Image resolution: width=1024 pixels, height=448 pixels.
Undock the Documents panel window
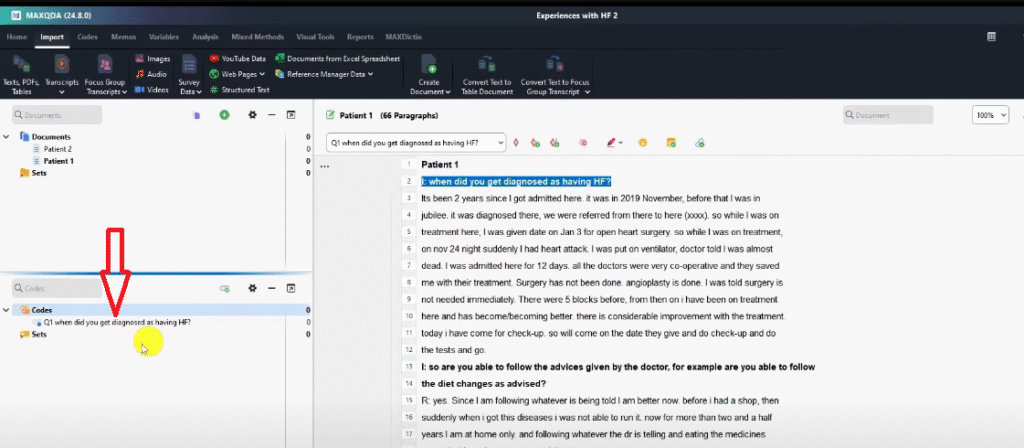pos(291,115)
